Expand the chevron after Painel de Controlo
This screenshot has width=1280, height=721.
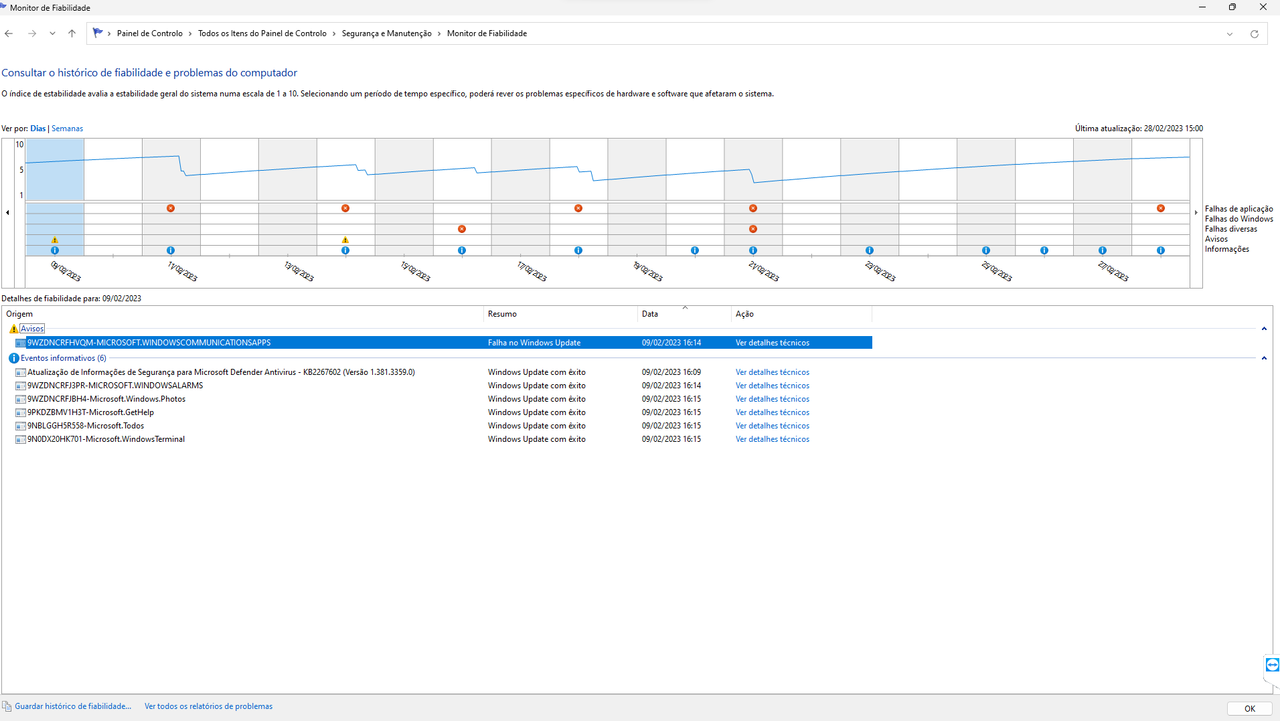190,33
